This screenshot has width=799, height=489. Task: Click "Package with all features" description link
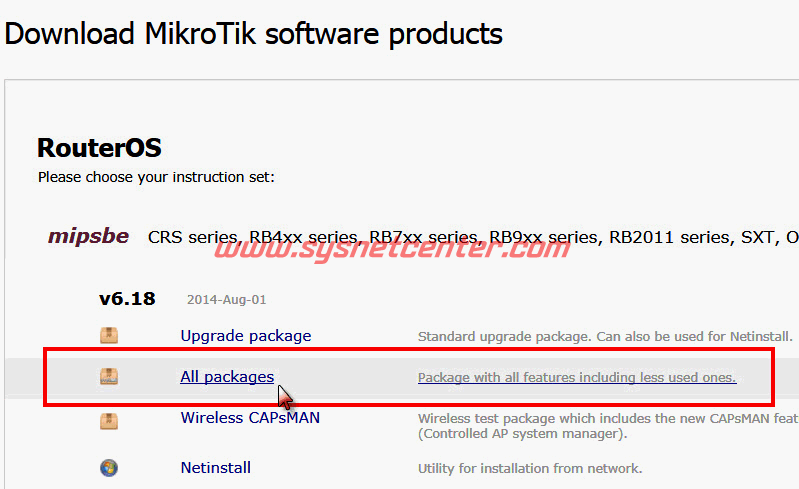coord(577,378)
